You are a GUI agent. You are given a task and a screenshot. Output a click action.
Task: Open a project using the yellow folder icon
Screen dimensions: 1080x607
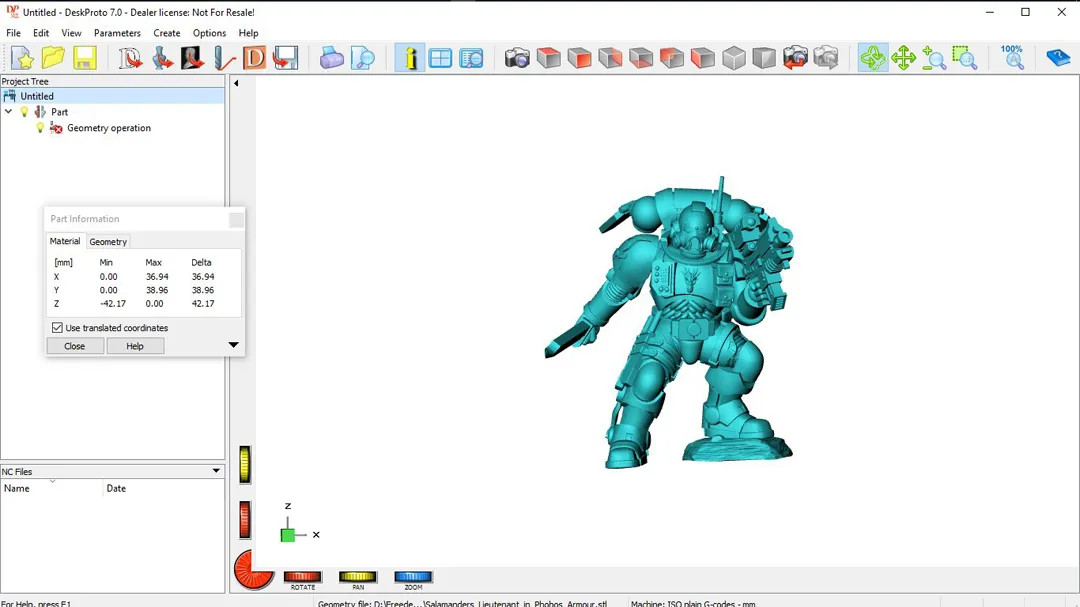pyautogui.click(x=53, y=58)
